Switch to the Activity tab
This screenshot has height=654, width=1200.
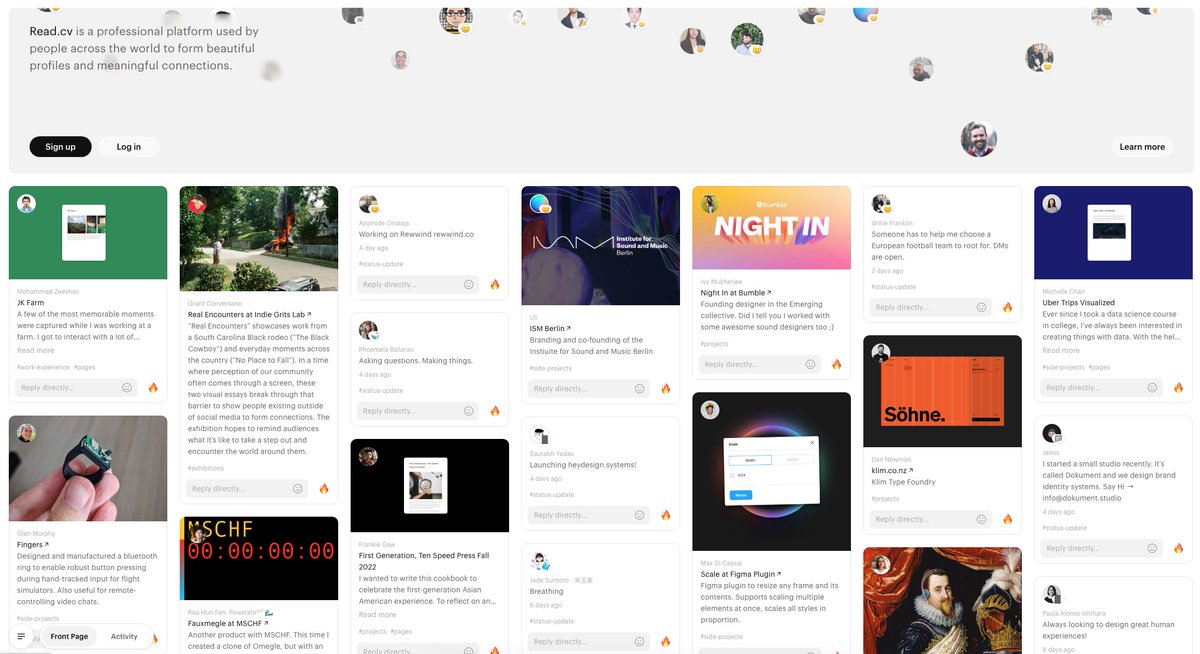pos(124,636)
